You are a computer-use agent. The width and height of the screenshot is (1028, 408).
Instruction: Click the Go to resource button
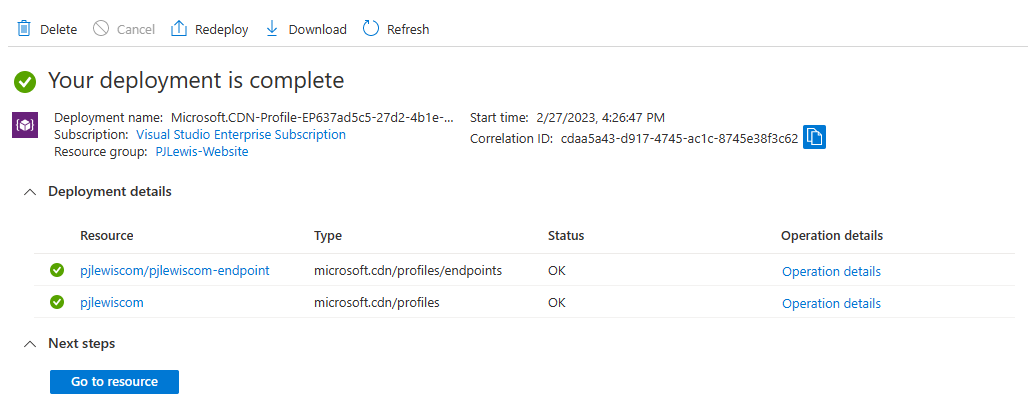pyautogui.click(x=114, y=382)
